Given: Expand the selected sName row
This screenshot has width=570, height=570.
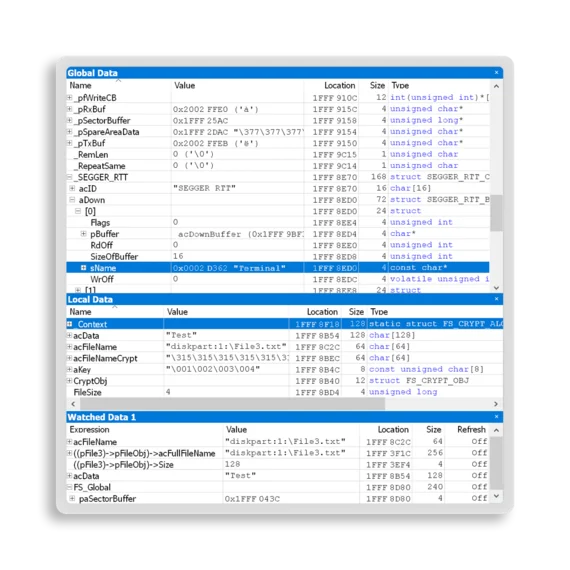Looking at the screenshot, I should coord(84,268).
